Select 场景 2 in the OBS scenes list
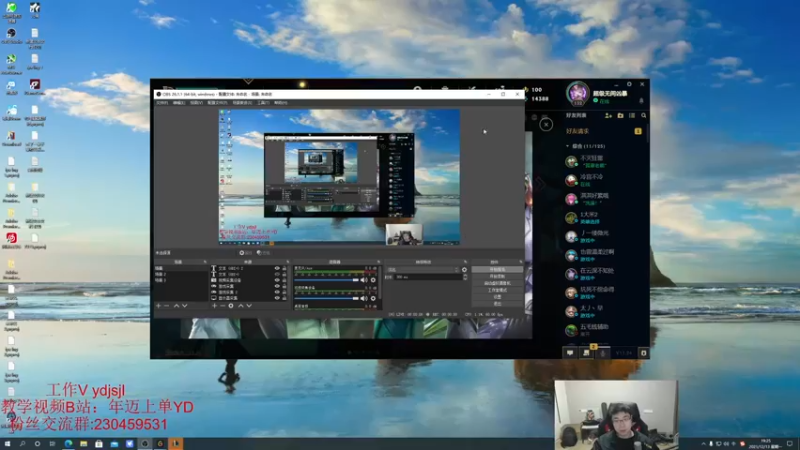The image size is (800, 450). click(x=181, y=274)
